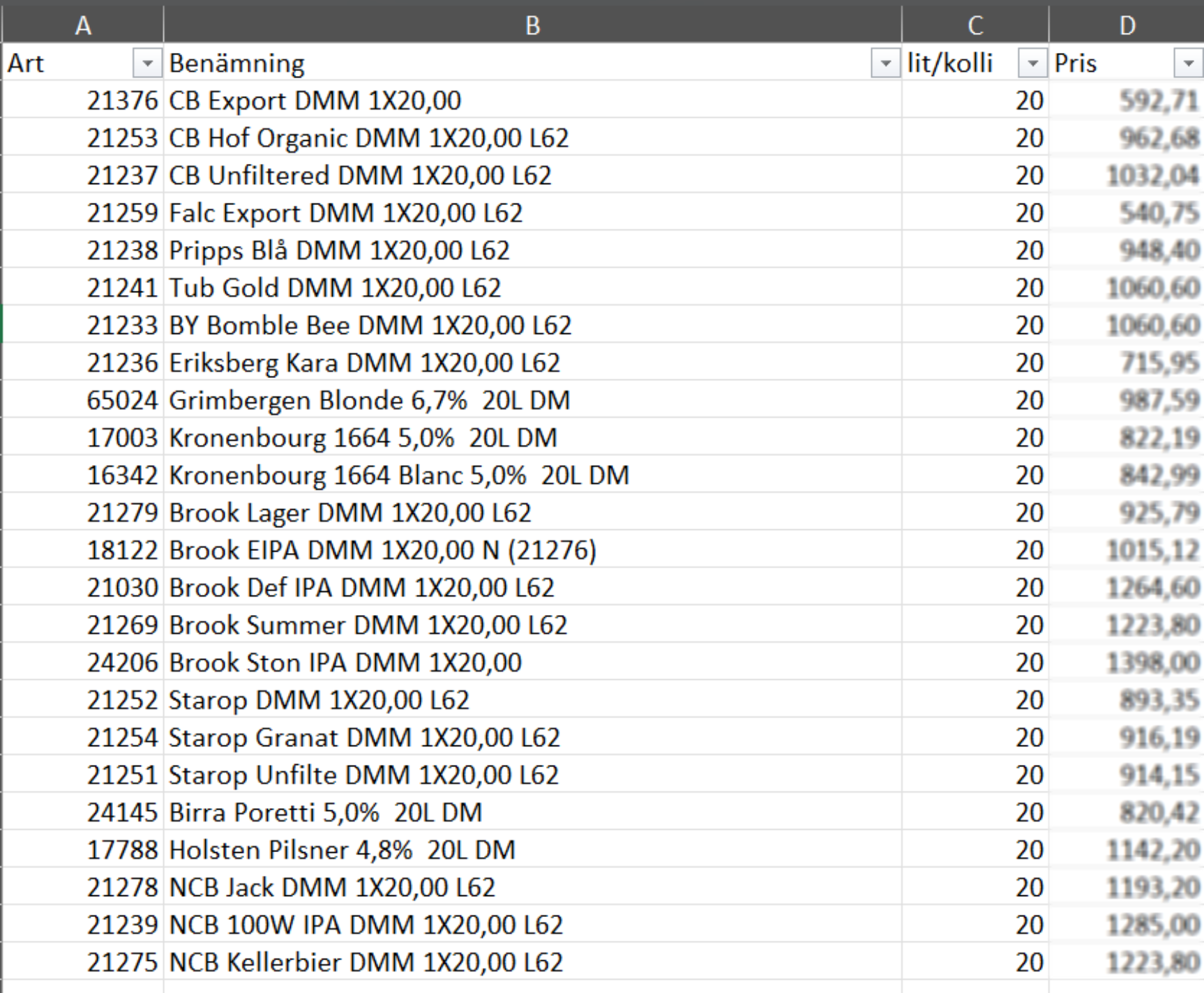Click the "lit/kolli" header cell text
The width and height of the screenshot is (1204, 993).
click(950, 63)
